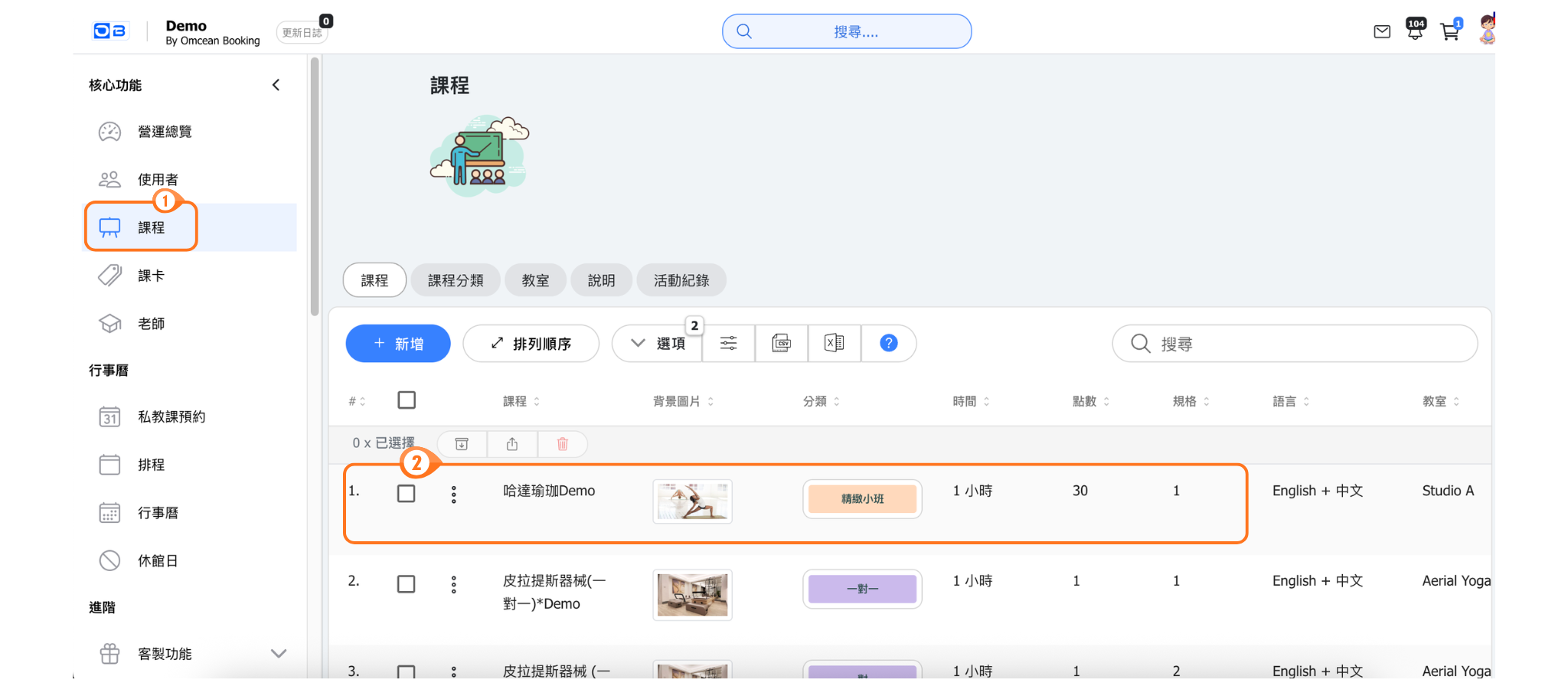Click the mail envelope icon
The width and height of the screenshot is (1568, 689).
coord(1382,31)
